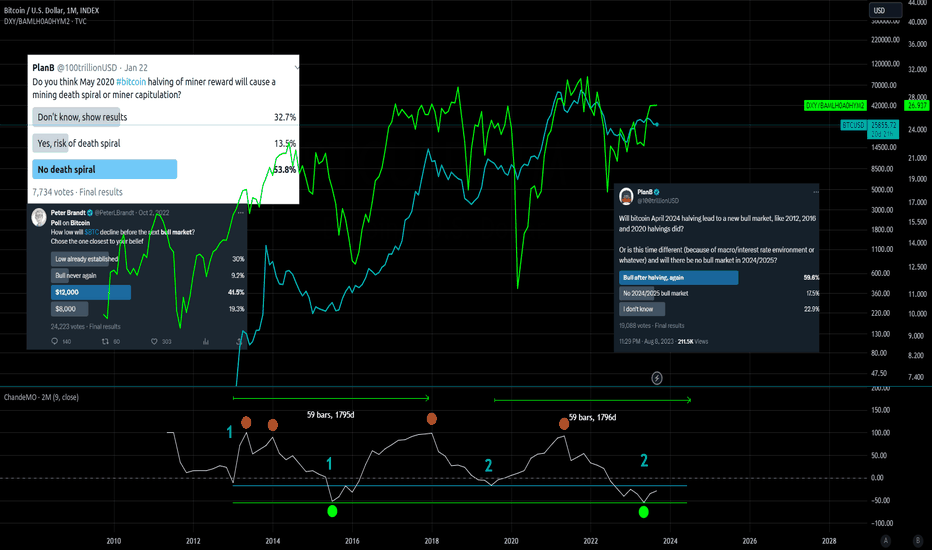The height and width of the screenshot is (550, 932).
Task: Click the heart like icon with 303
Action: point(154,341)
